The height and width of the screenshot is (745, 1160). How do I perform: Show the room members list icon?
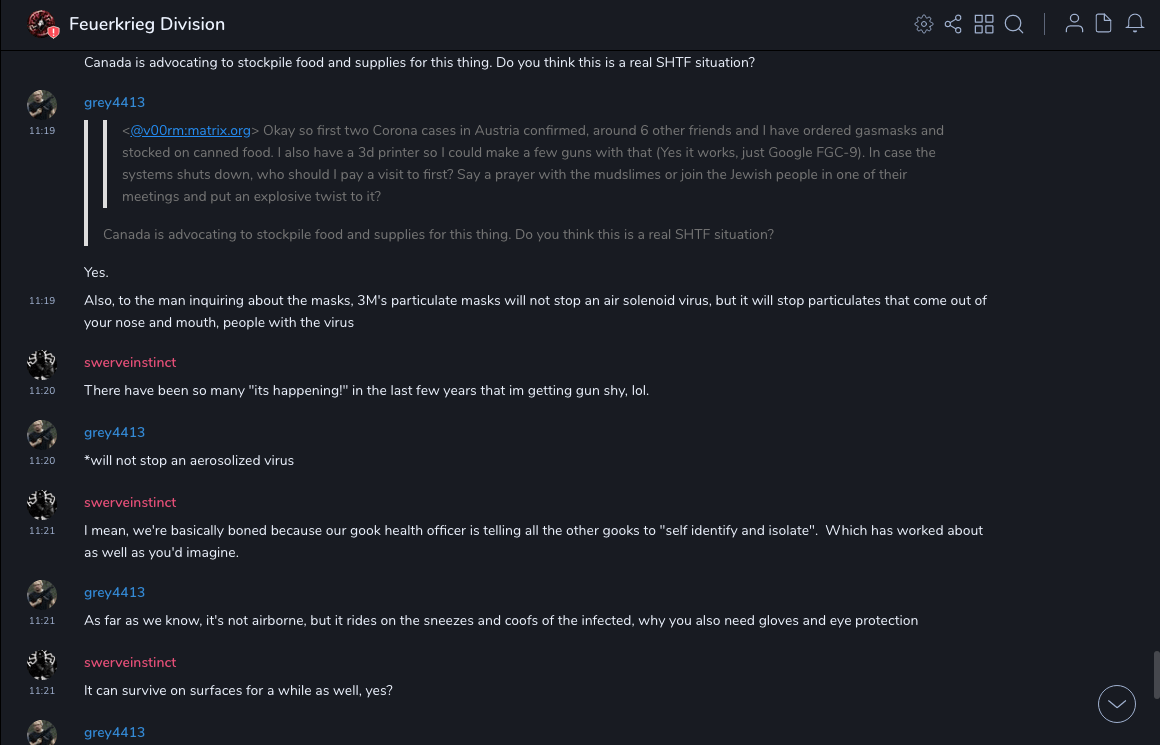pos(1074,24)
